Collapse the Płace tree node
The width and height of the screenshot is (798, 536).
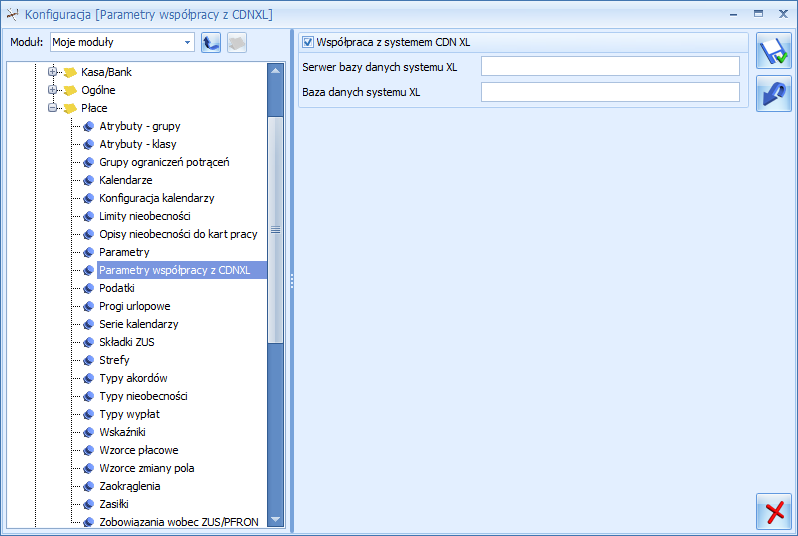[x=52, y=107]
